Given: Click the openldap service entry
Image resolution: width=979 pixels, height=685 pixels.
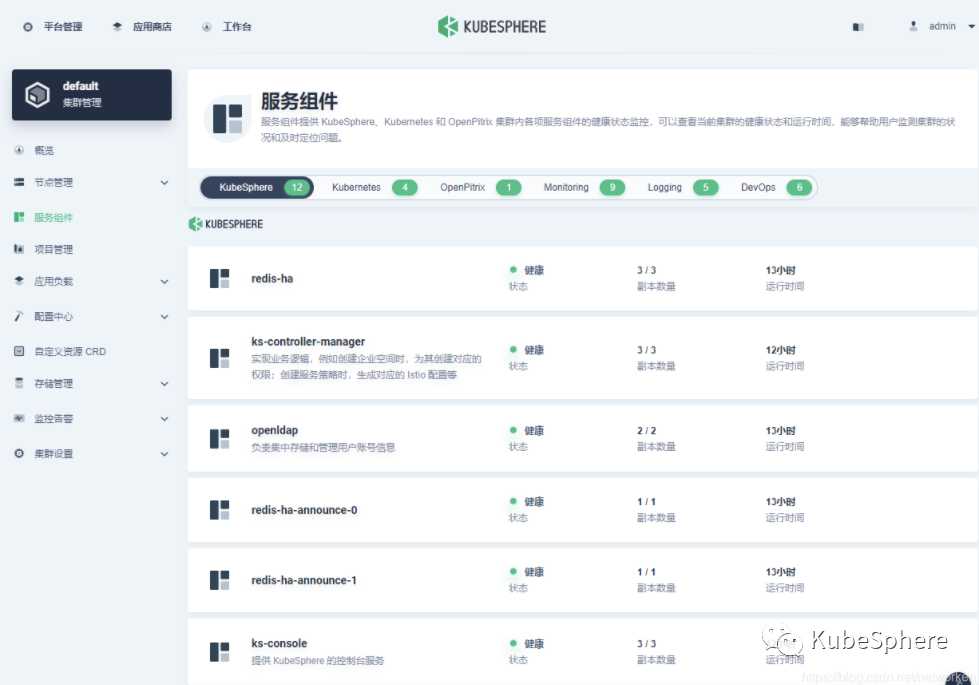Looking at the screenshot, I should [x=219, y=437].
